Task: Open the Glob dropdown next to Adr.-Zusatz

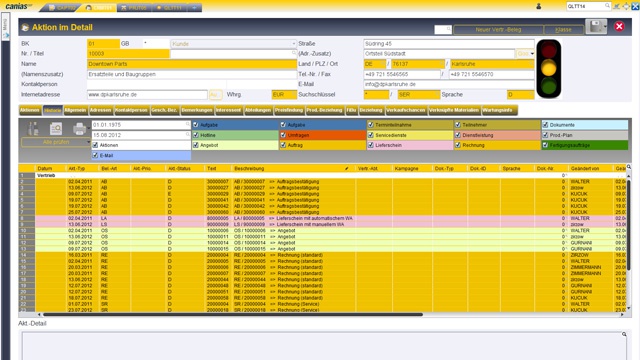Action: point(532,53)
